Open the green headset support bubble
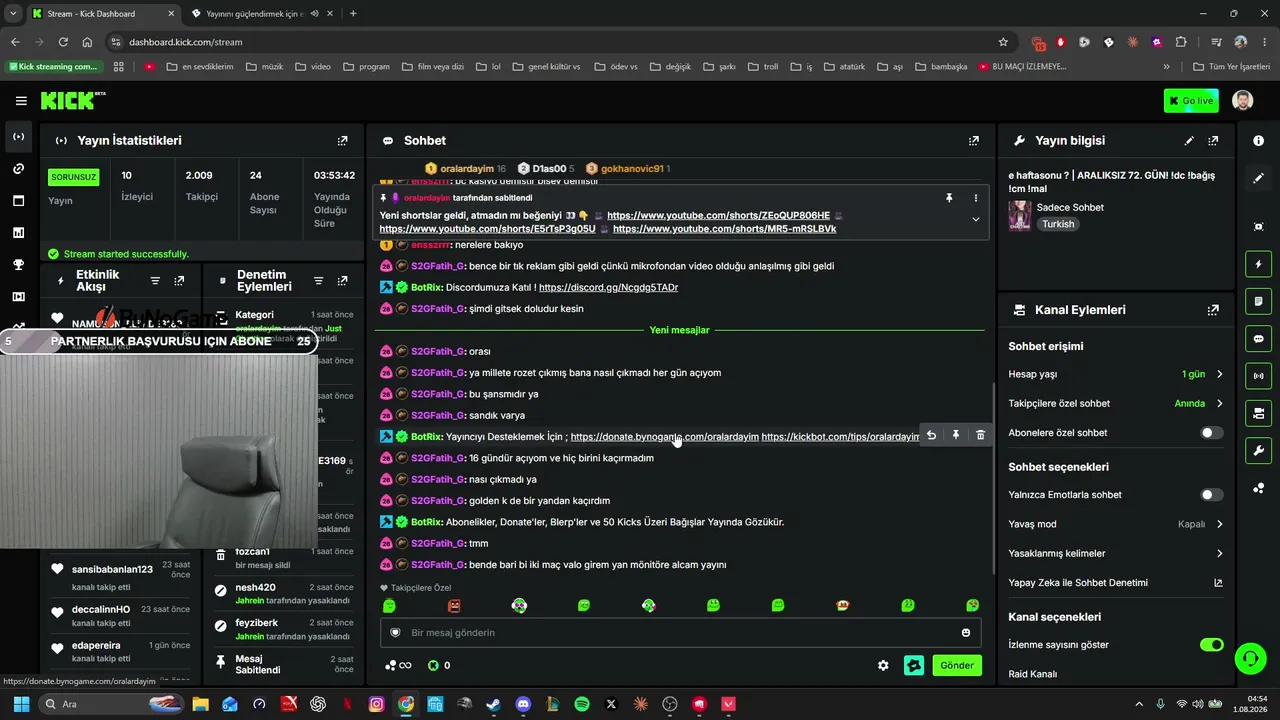The image size is (1280, 720). tap(1250, 658)
